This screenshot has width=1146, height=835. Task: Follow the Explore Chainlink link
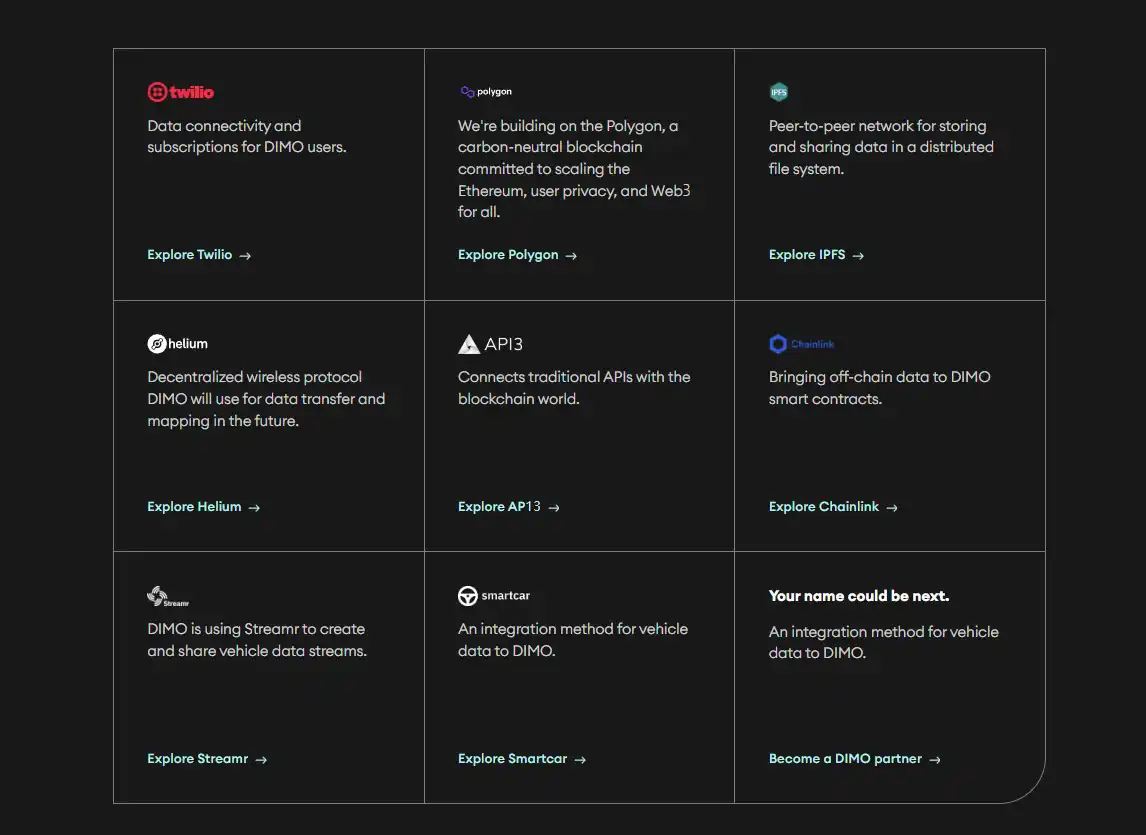(x=833, y=507)
